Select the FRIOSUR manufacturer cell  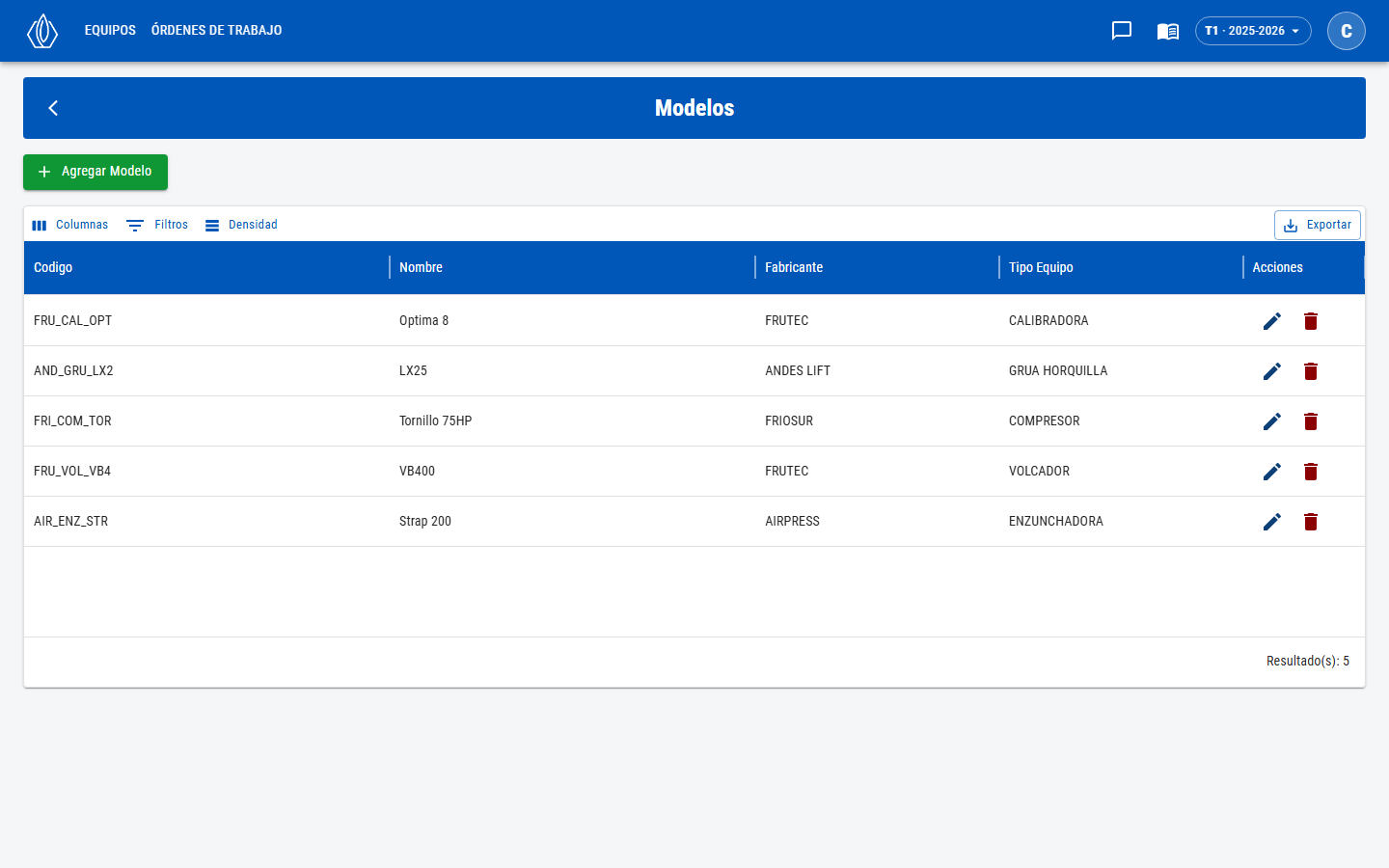coord(877,421)
